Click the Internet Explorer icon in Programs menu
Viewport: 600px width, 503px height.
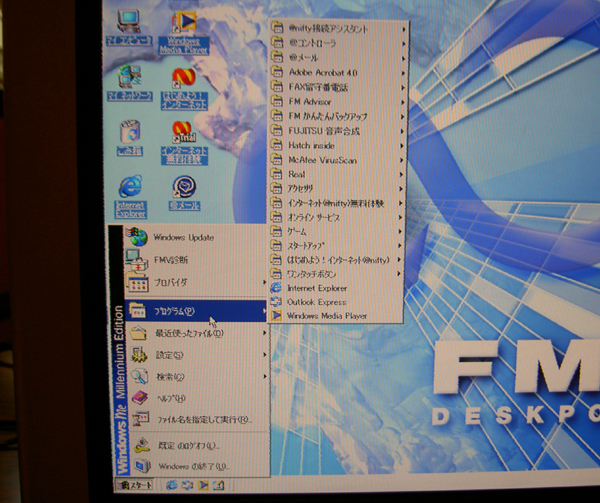[276, 288]
